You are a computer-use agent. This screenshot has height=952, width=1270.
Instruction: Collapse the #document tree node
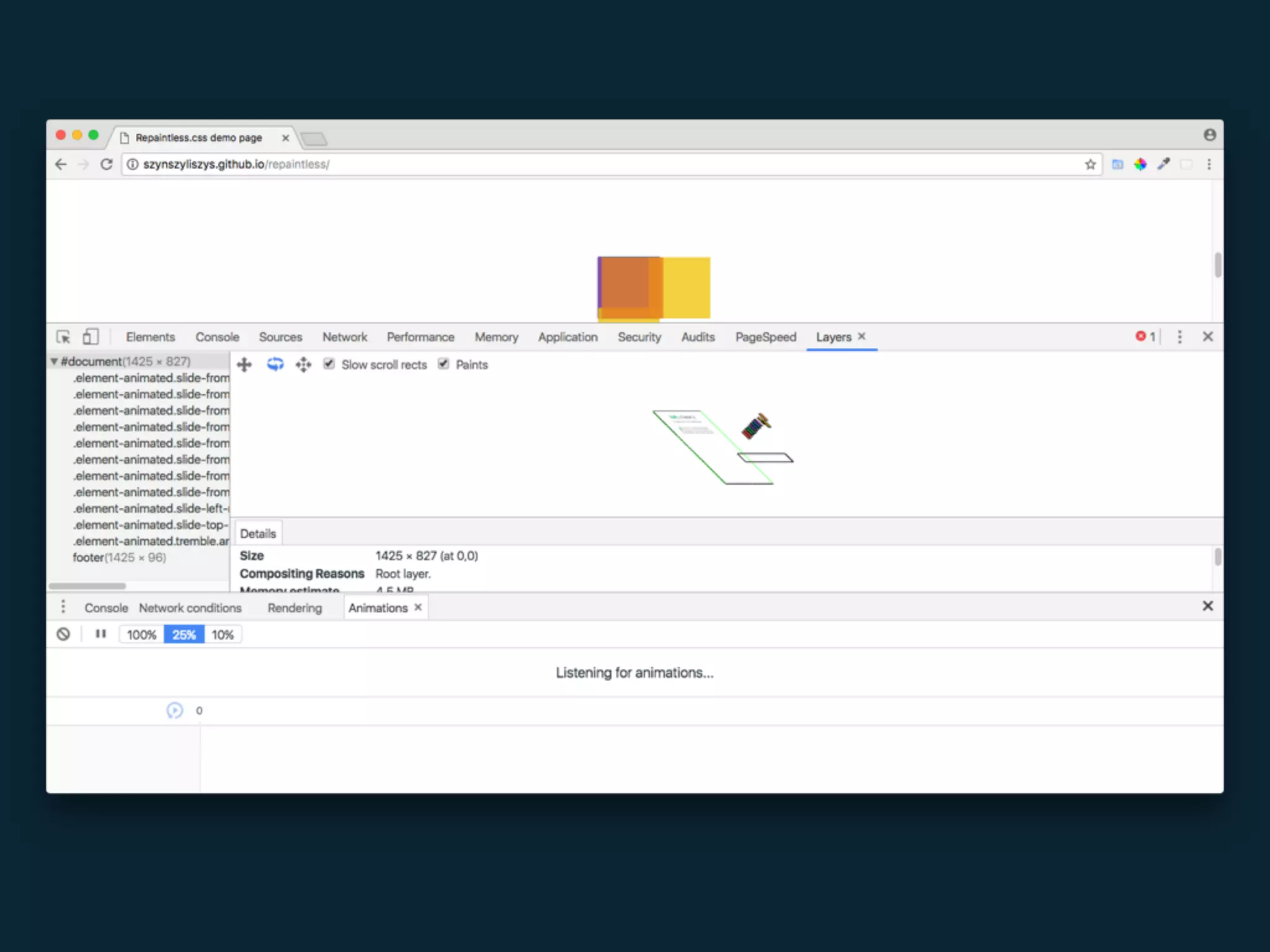click(x=55, y=361)
